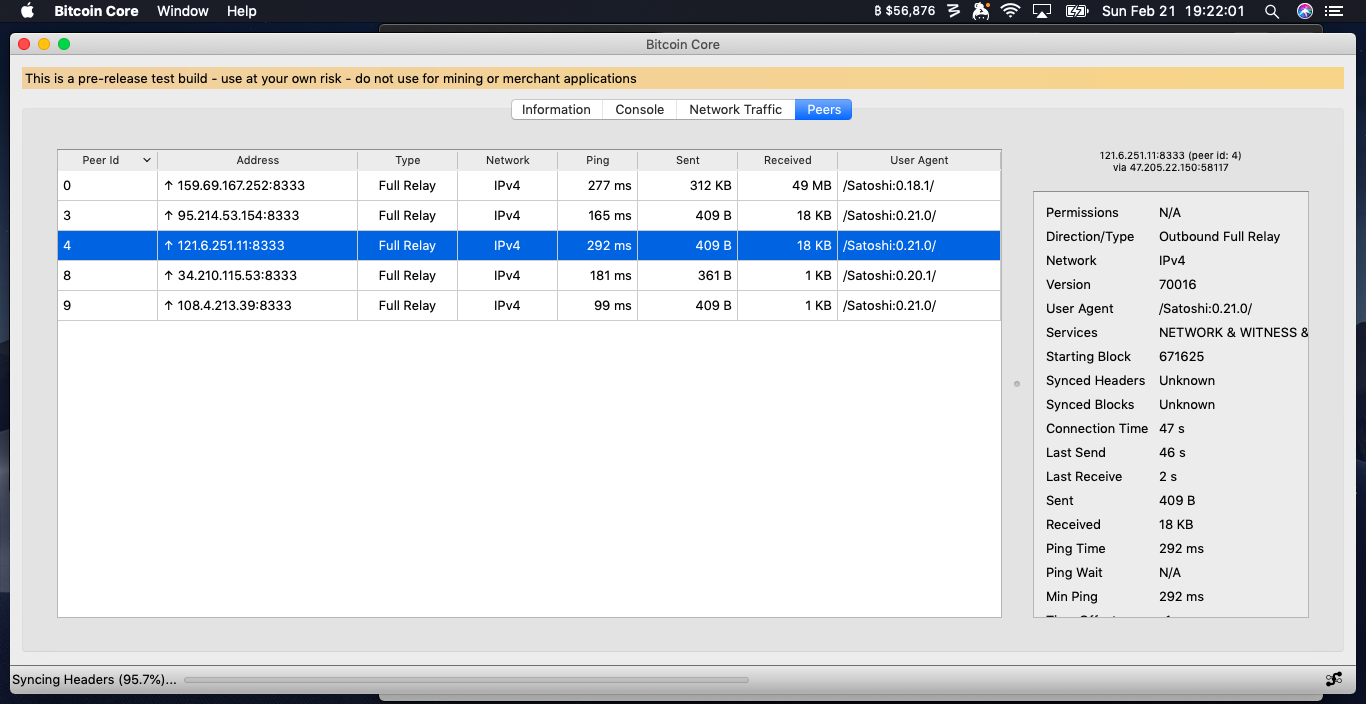Switch to the Console tab
Viewport: 1366px width, 704px height.
(x=639, y=109)
